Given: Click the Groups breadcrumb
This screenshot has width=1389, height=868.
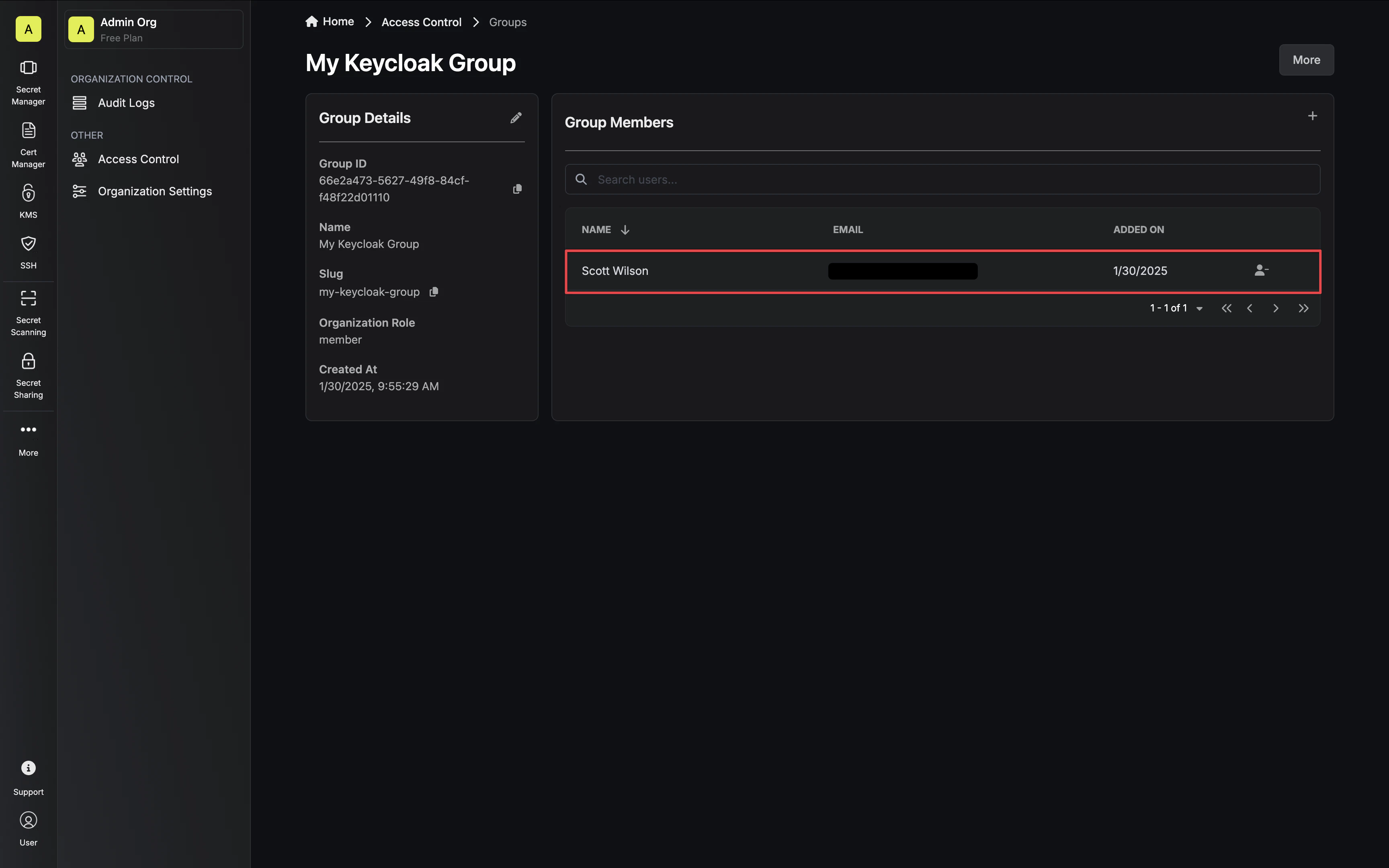Looking at the screenshot, I should (507, 22).
